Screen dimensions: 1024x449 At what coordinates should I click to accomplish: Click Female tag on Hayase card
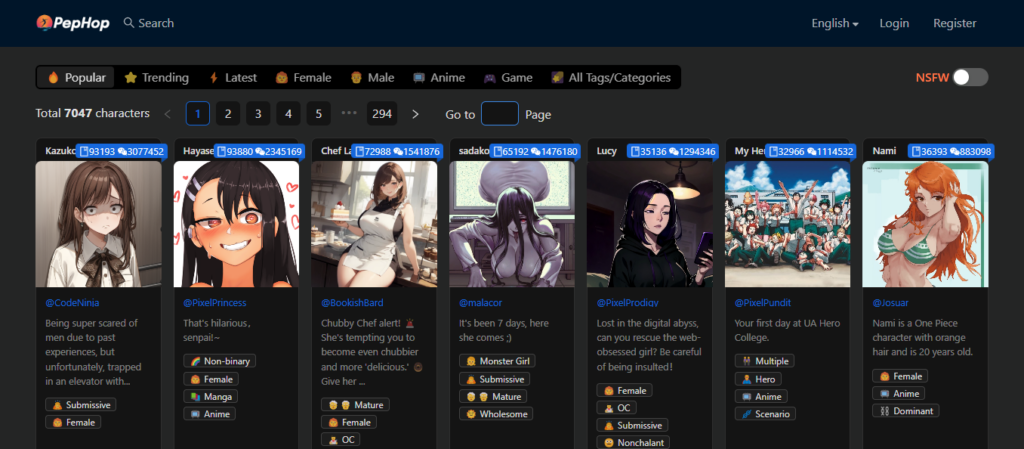[211, 379]
